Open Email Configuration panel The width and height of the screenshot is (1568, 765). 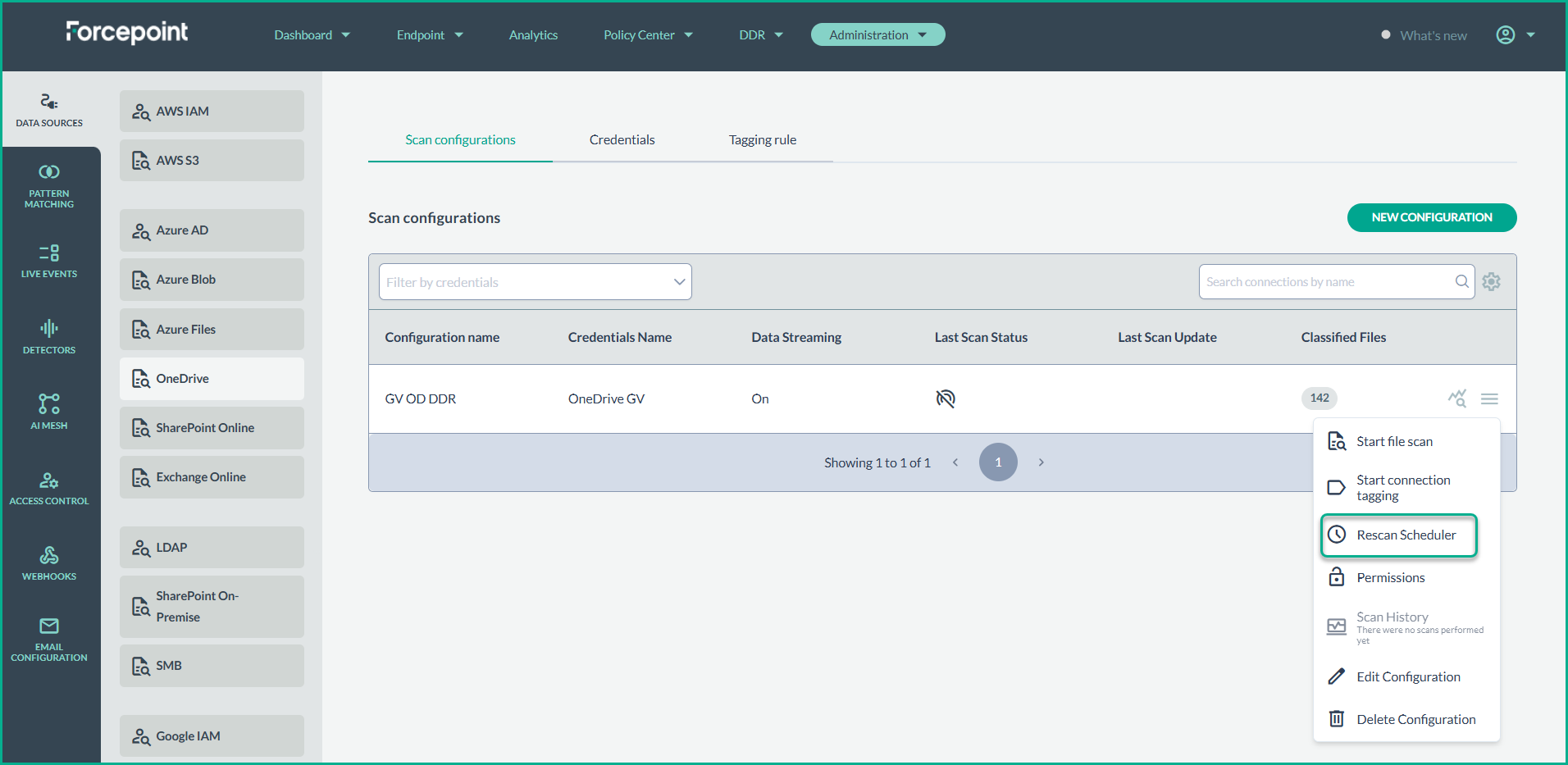coord(49,638)
